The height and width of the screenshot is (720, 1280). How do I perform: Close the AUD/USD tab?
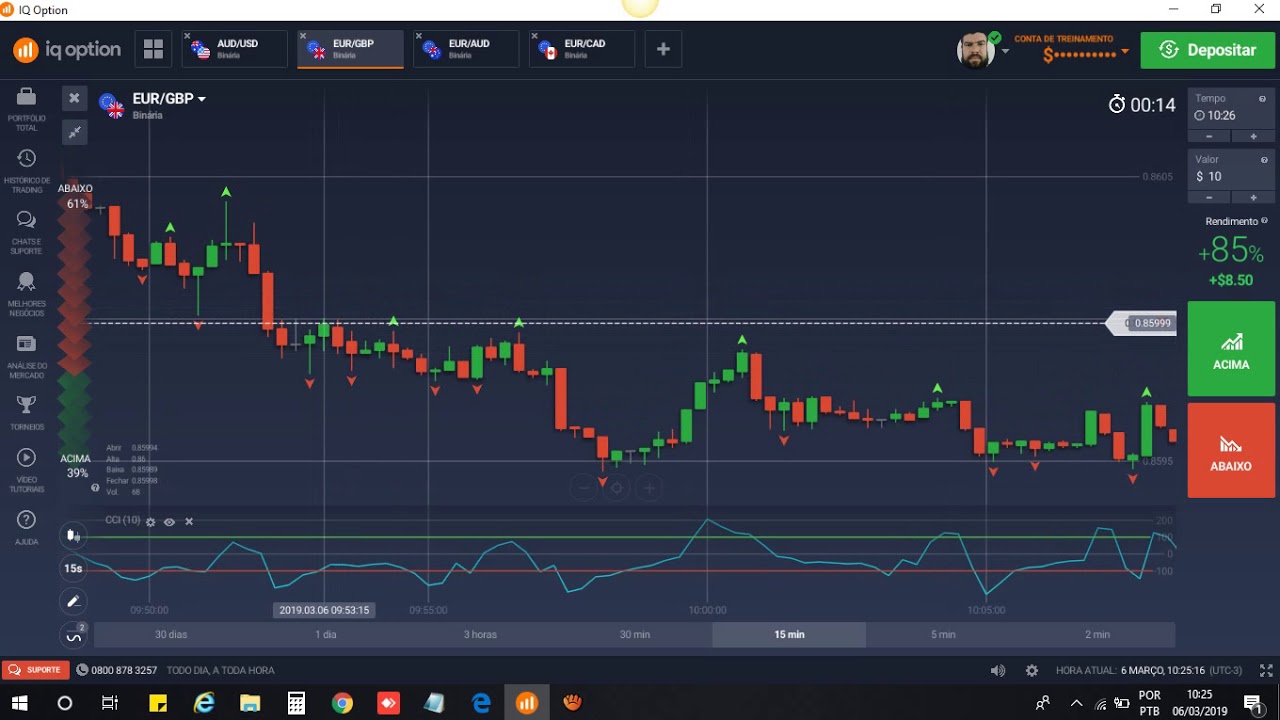coord(187,36)
